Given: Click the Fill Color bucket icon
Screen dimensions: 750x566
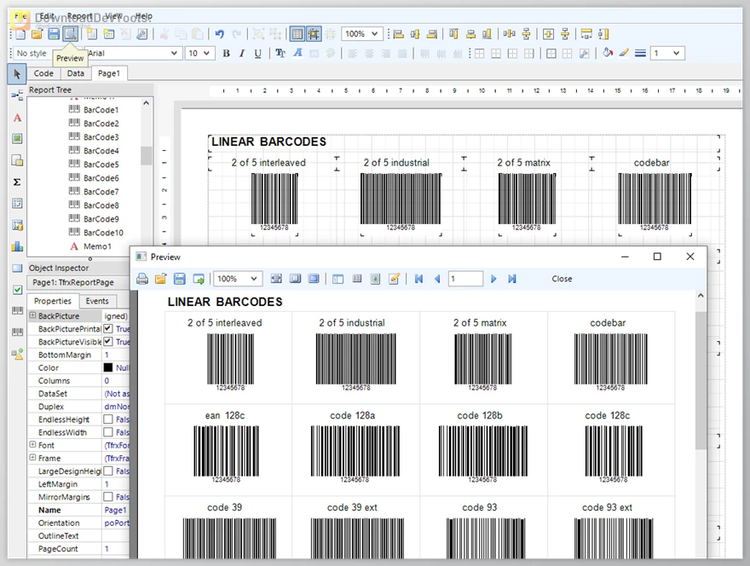Looking at the screenshot, I should click(x=607, y=53).
